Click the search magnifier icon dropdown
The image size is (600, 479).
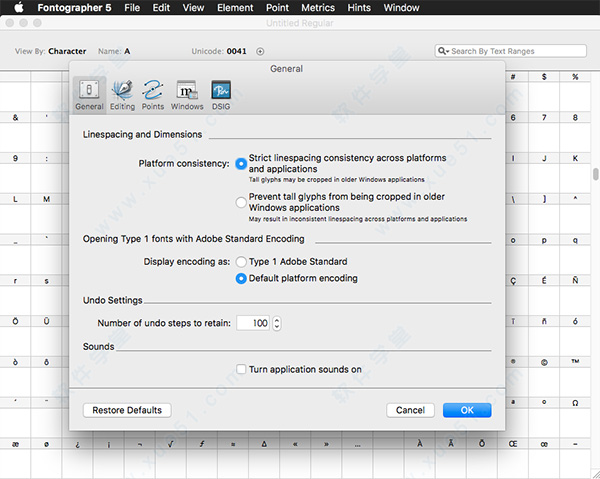[x=443, y=51]
